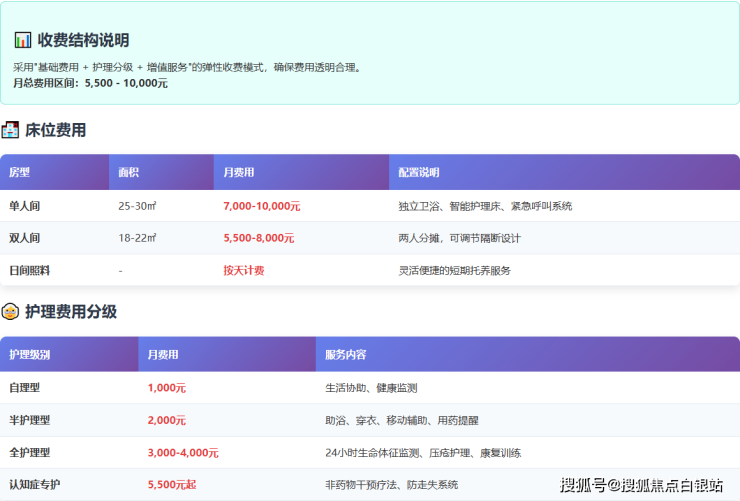This screenshot has height=501, width=740.
Task: Click the red 7,000-10,000元 price
Action: [261, 206]
